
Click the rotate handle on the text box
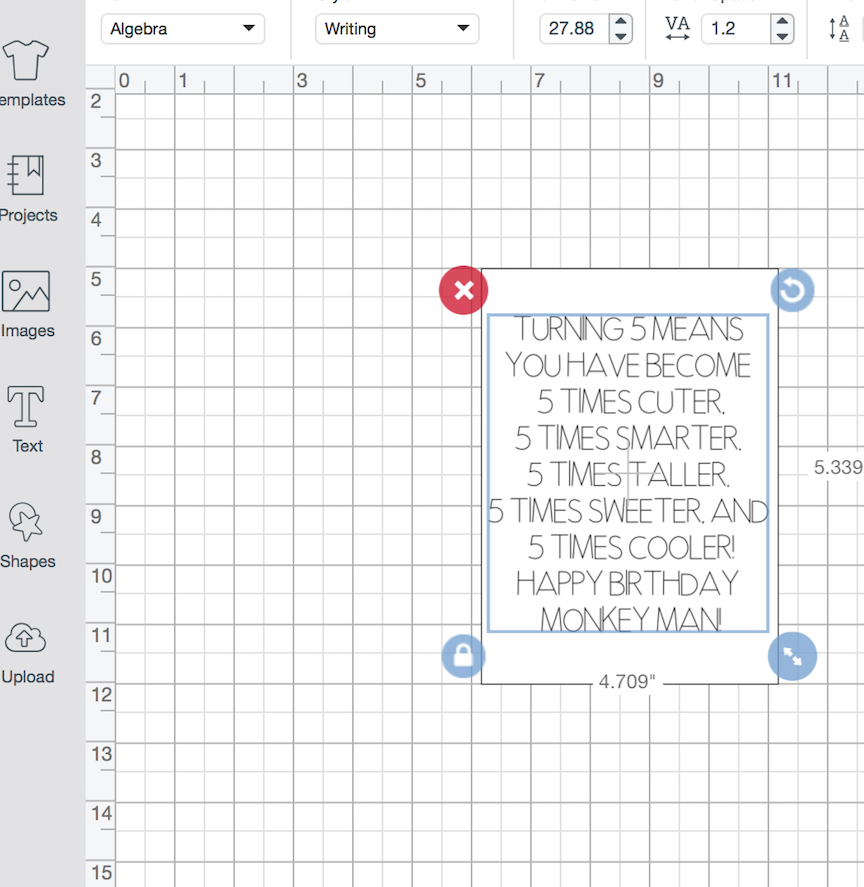[792, 290]
